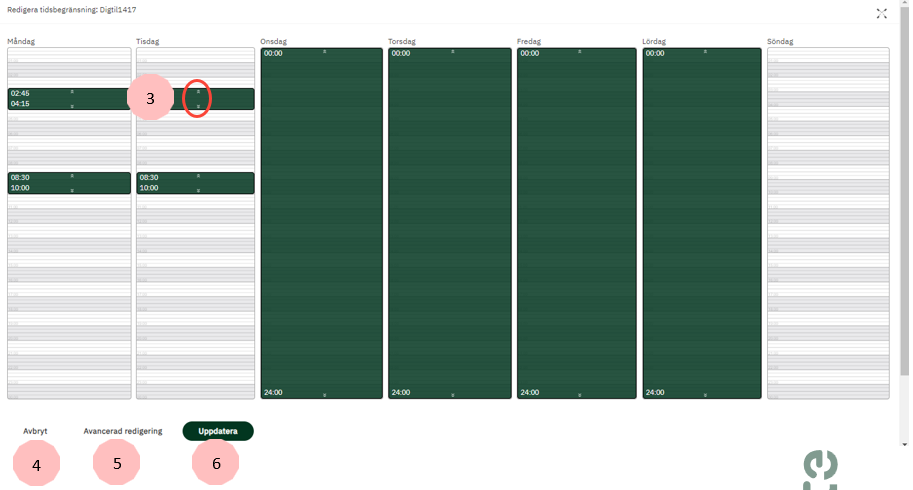This screenshot has height=490, width=913.
Task: Save changes with the Uppdatera button
Action: (x=218, y=431)
